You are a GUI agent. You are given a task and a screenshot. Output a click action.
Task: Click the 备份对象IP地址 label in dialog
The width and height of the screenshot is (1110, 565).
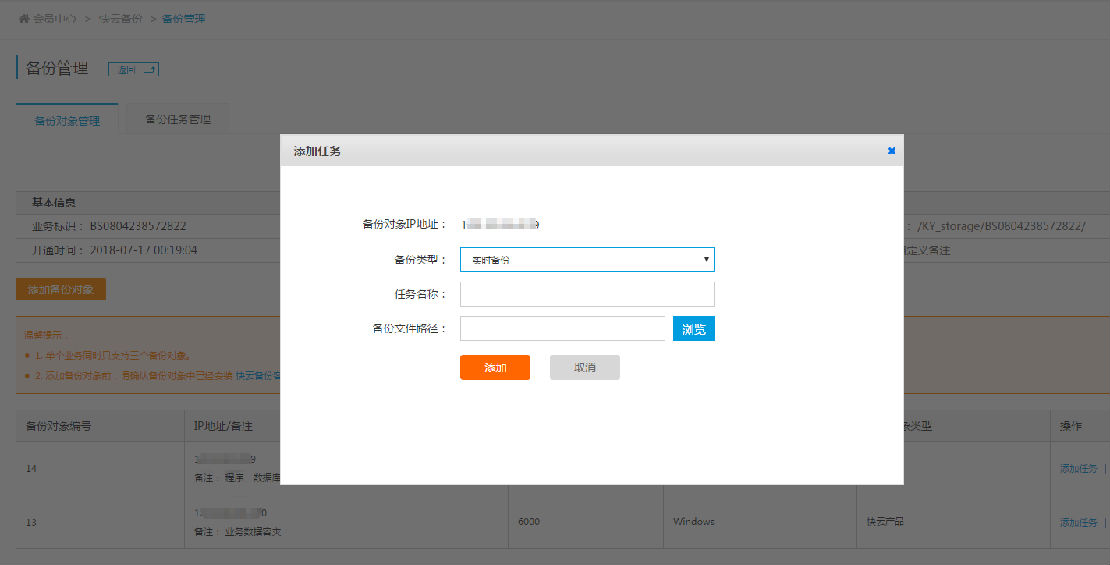pos(404,224)
